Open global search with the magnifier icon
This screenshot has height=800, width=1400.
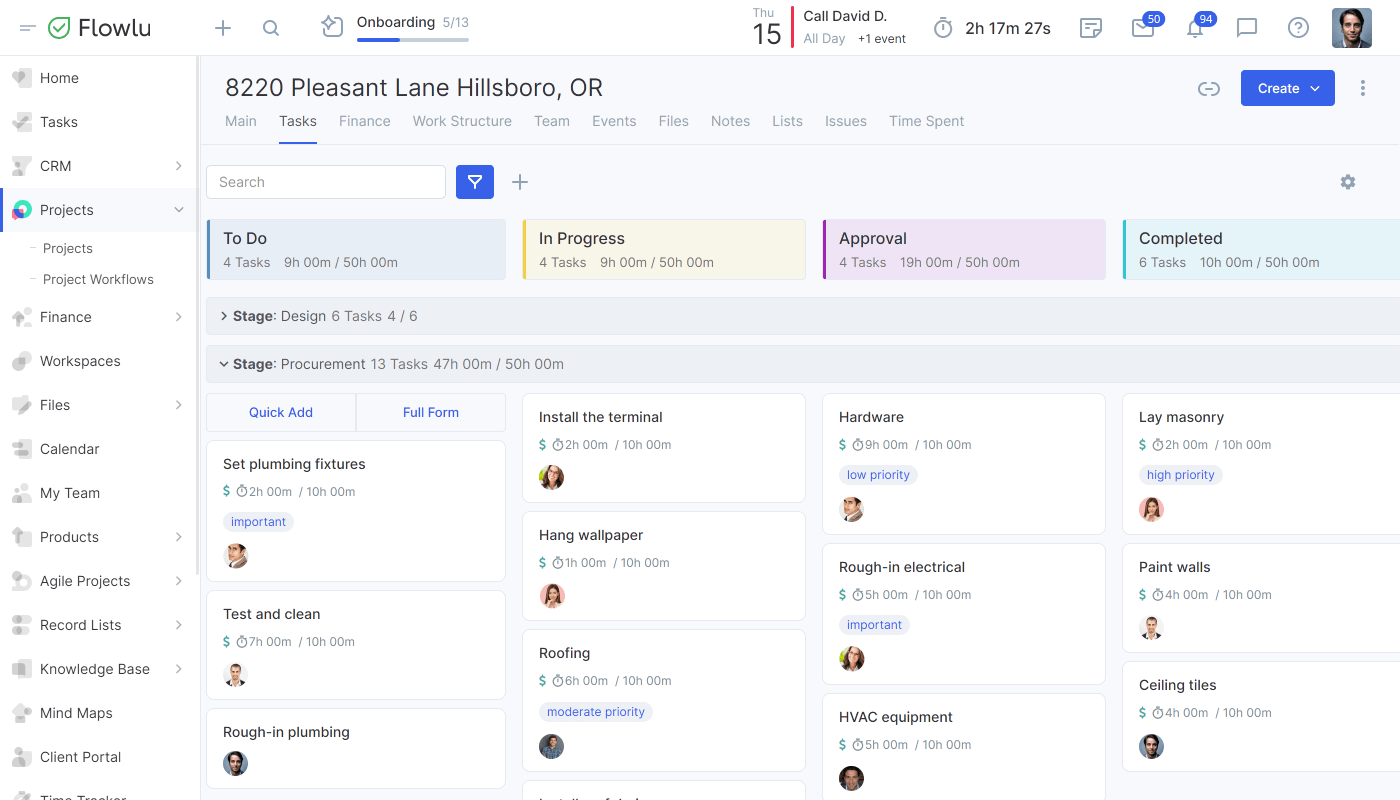coord(271,28)
